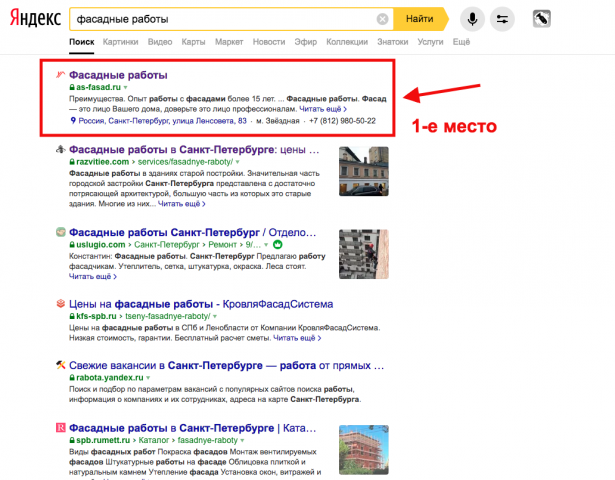Open result Свежие вакансии в Санкт-Петербурге
Viewport: 615px width, 480px height.
point(226,365)
